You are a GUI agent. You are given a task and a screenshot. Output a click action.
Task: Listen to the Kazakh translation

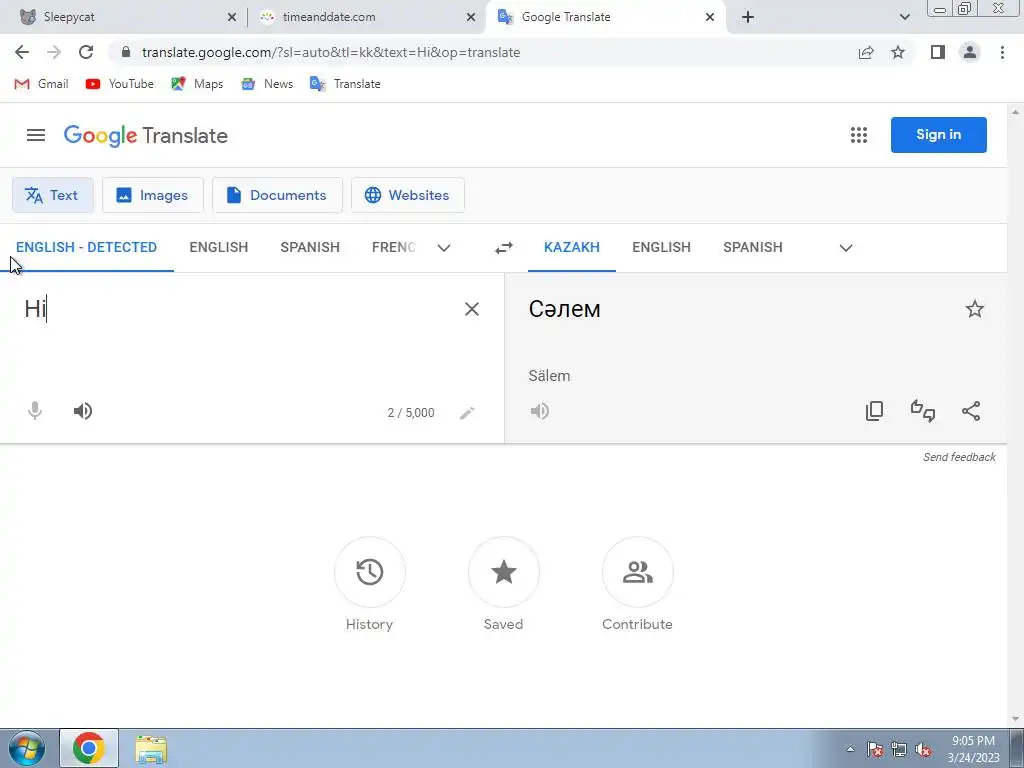539,411
